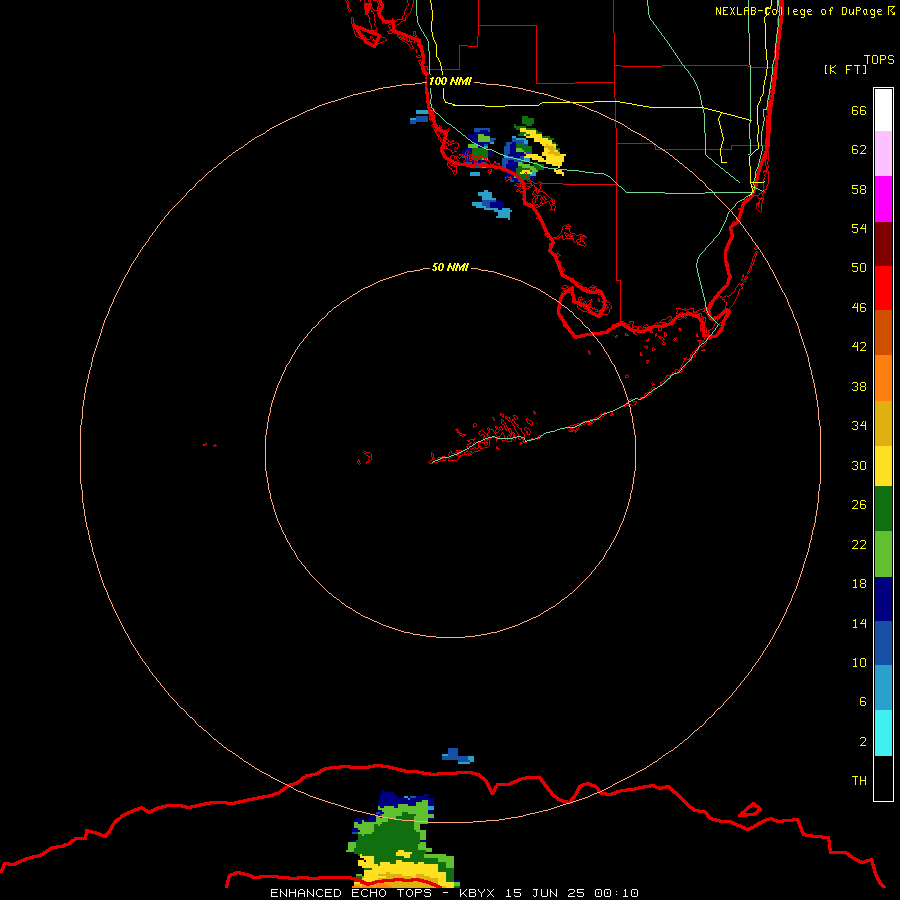Click the 50 NMI range ring label
Image resolution: width=900 pixels, height=900 pixels.
point(450,267)
